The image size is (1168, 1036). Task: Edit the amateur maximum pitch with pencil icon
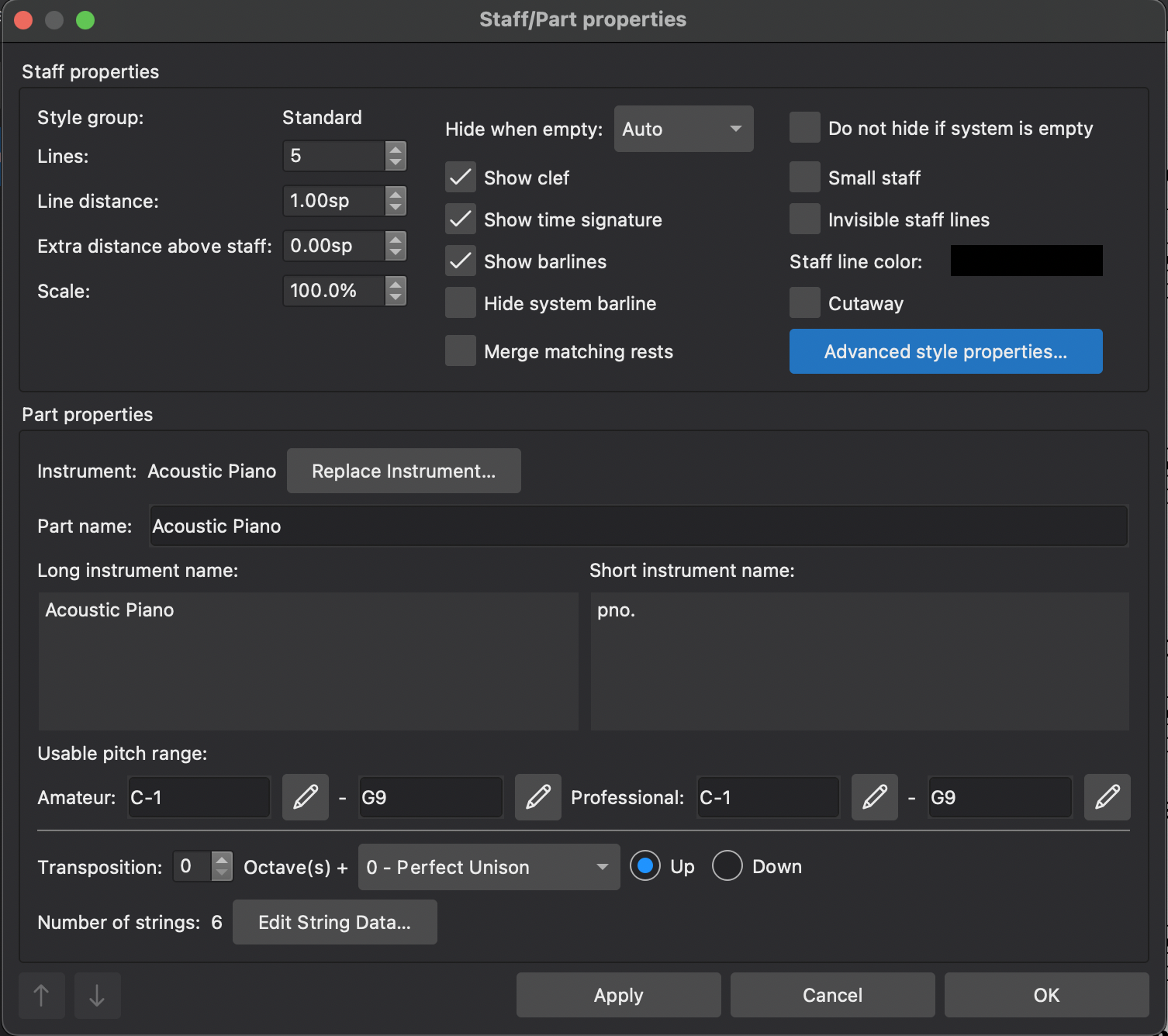click(537, 797)
